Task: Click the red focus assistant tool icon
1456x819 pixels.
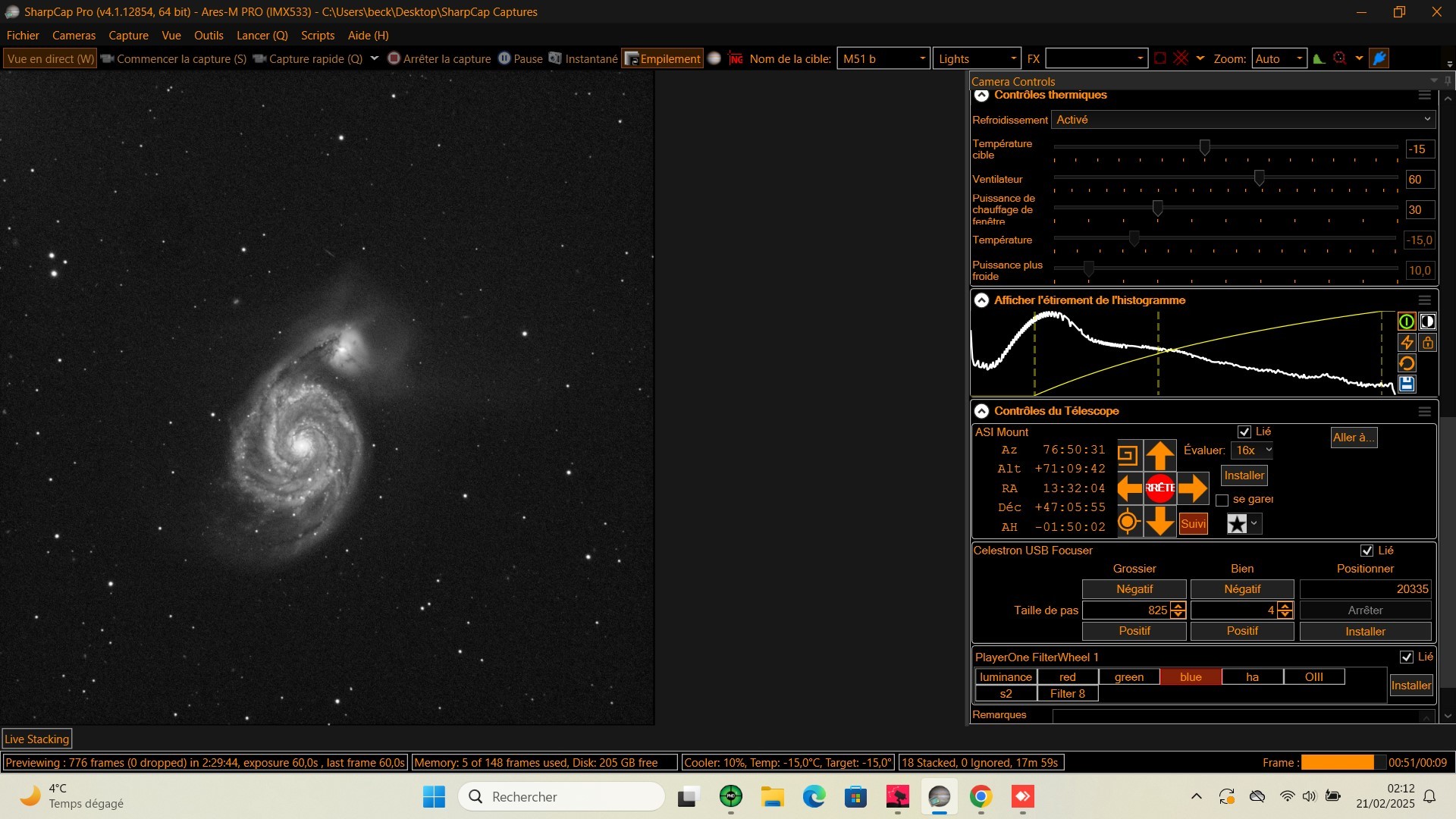Action: click(1340, 58)
